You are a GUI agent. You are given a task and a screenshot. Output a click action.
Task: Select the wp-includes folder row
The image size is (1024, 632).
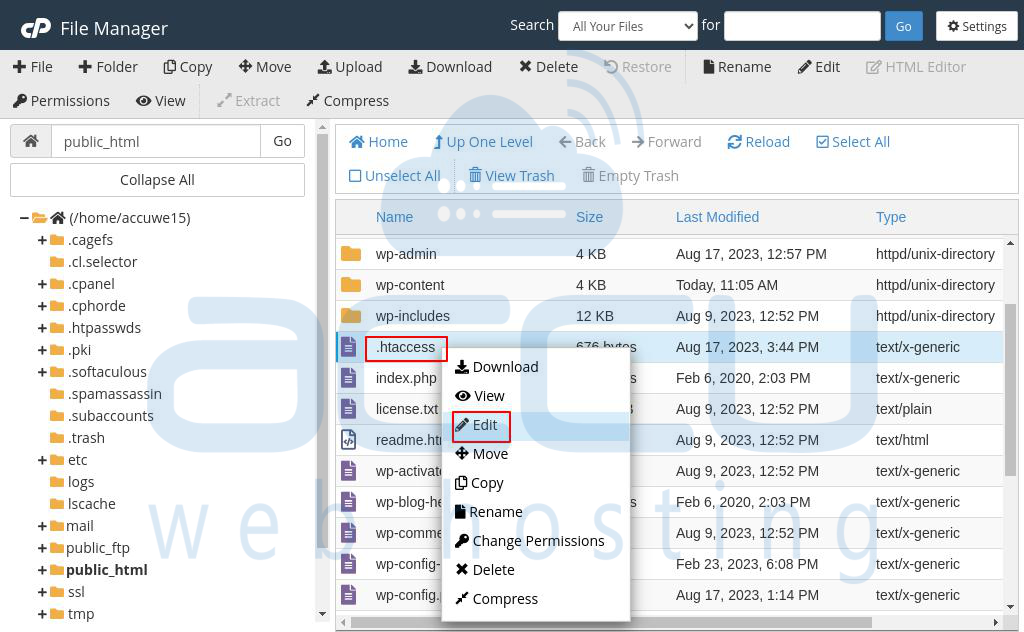tap(669, 316)
